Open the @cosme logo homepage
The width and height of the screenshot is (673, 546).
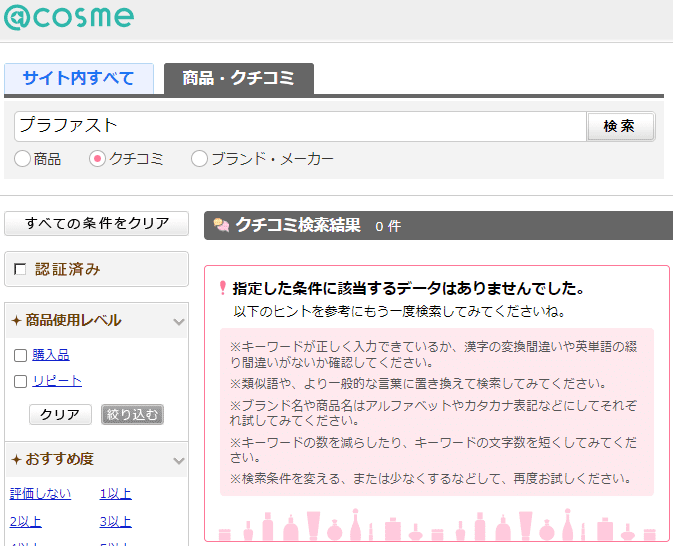69,16
